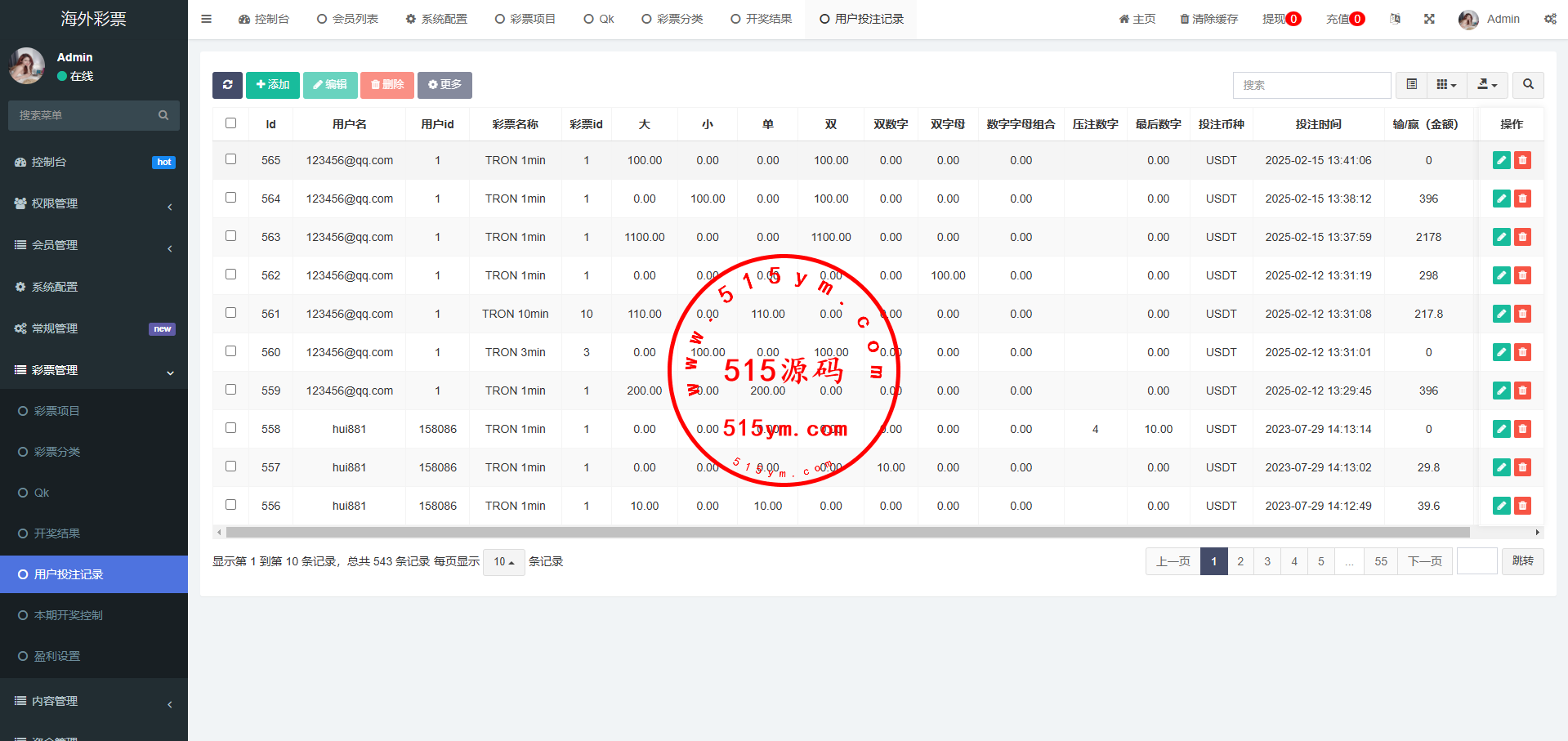This screenshot has height=741, width=1568.
Task: Click red delete icon for record 560
Action: (1522, 353)
